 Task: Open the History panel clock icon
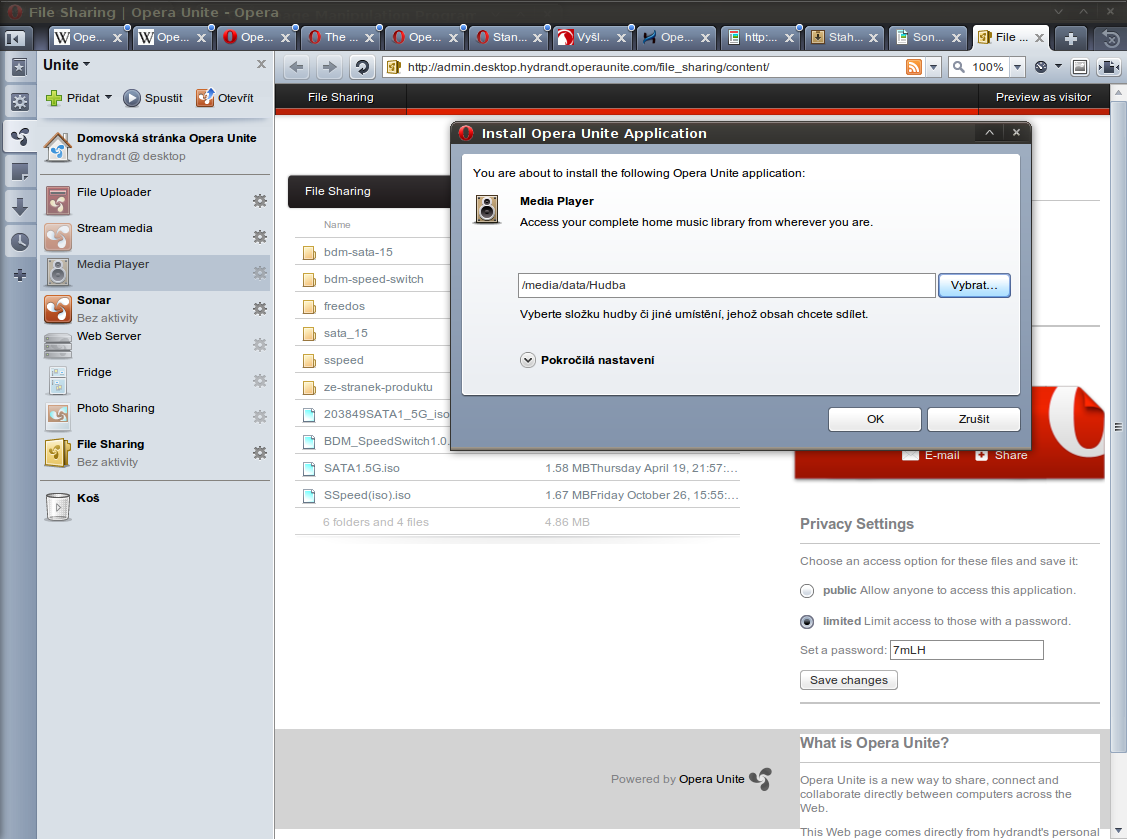(x=19, y=242)
